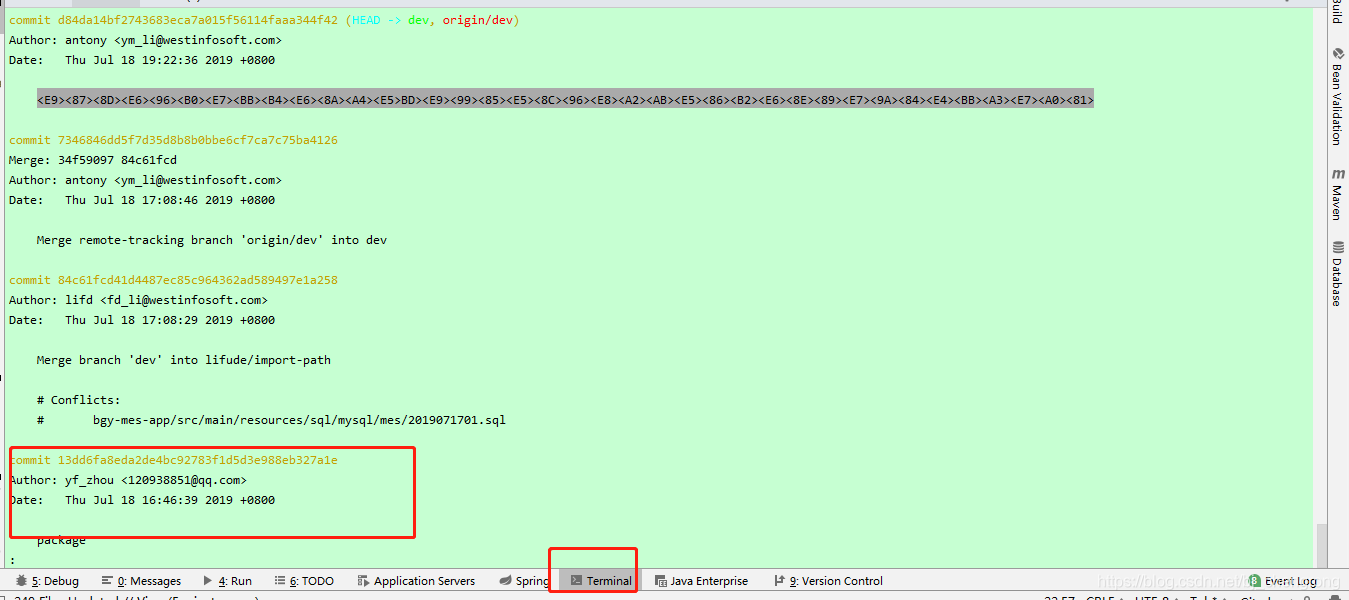This screenshot has height=600, width=1349.
Task: Click the Merge: 34f59097 84c61fcd line
Action: pyautogui.click(x=93, y=160)
